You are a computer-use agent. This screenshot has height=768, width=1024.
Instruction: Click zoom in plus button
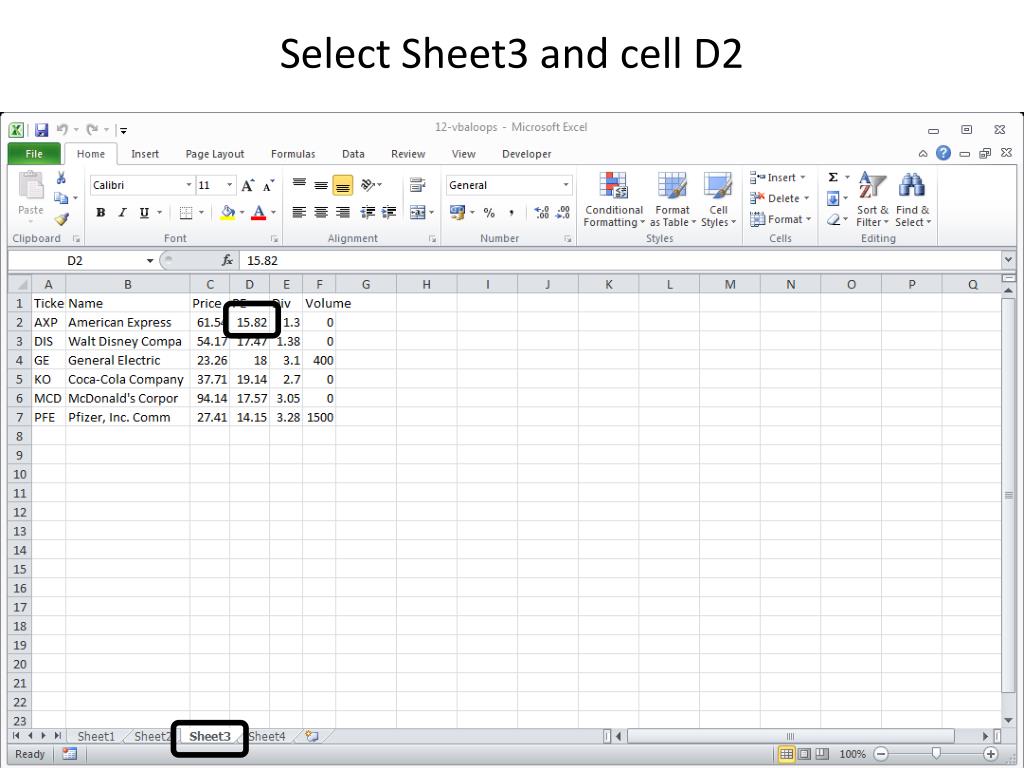[991, 754]
